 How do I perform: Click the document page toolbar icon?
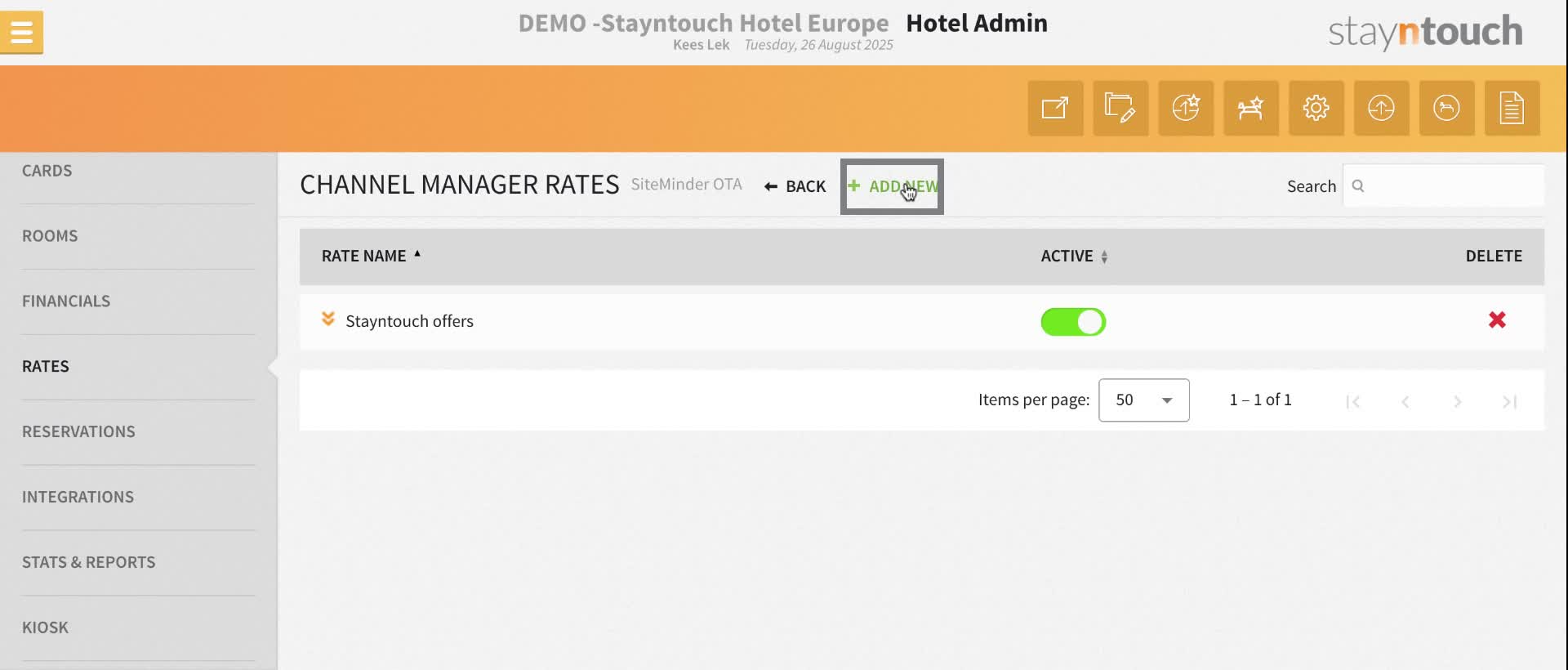click(x=1512, y=108)
